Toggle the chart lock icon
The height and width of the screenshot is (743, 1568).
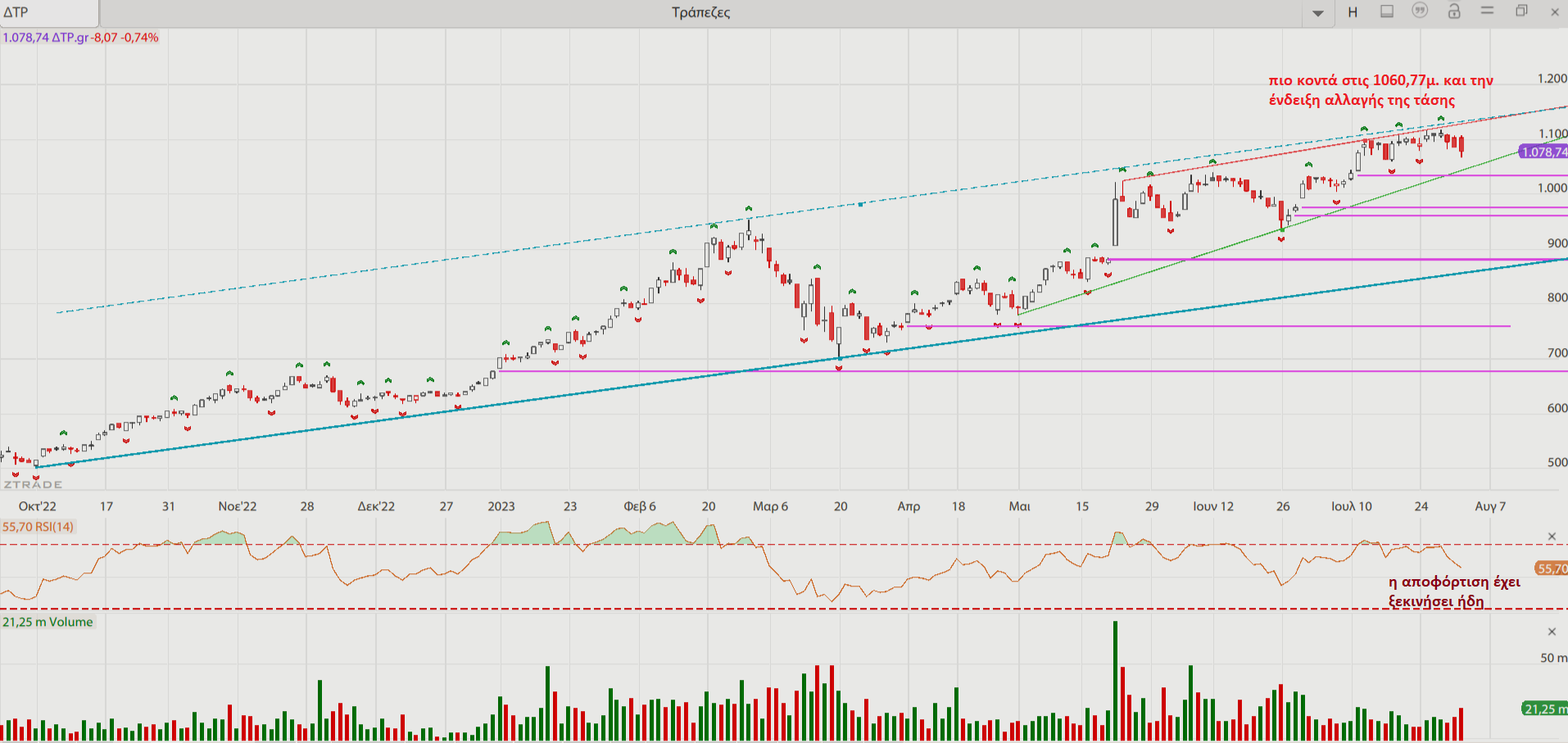[1454, 11]
